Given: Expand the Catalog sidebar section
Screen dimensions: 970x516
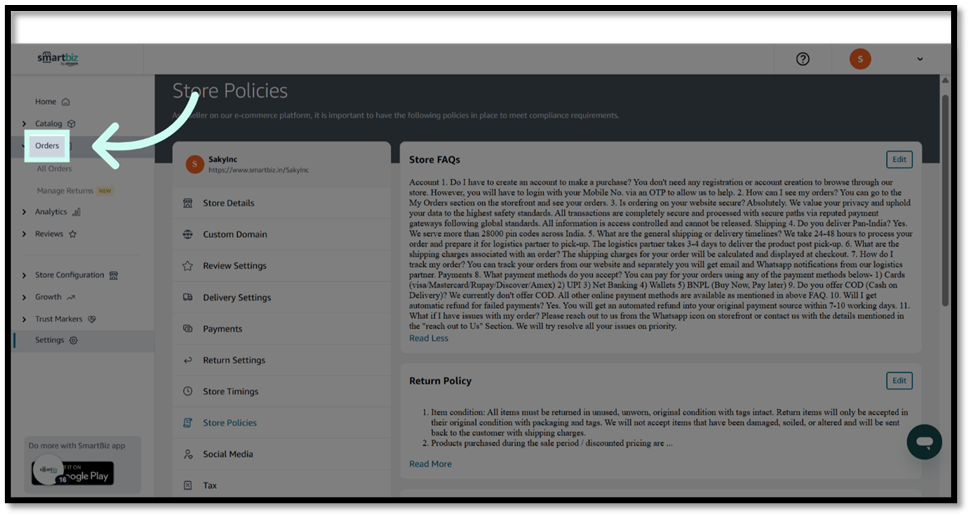Looking at the screenshot, I should [25, 124].
